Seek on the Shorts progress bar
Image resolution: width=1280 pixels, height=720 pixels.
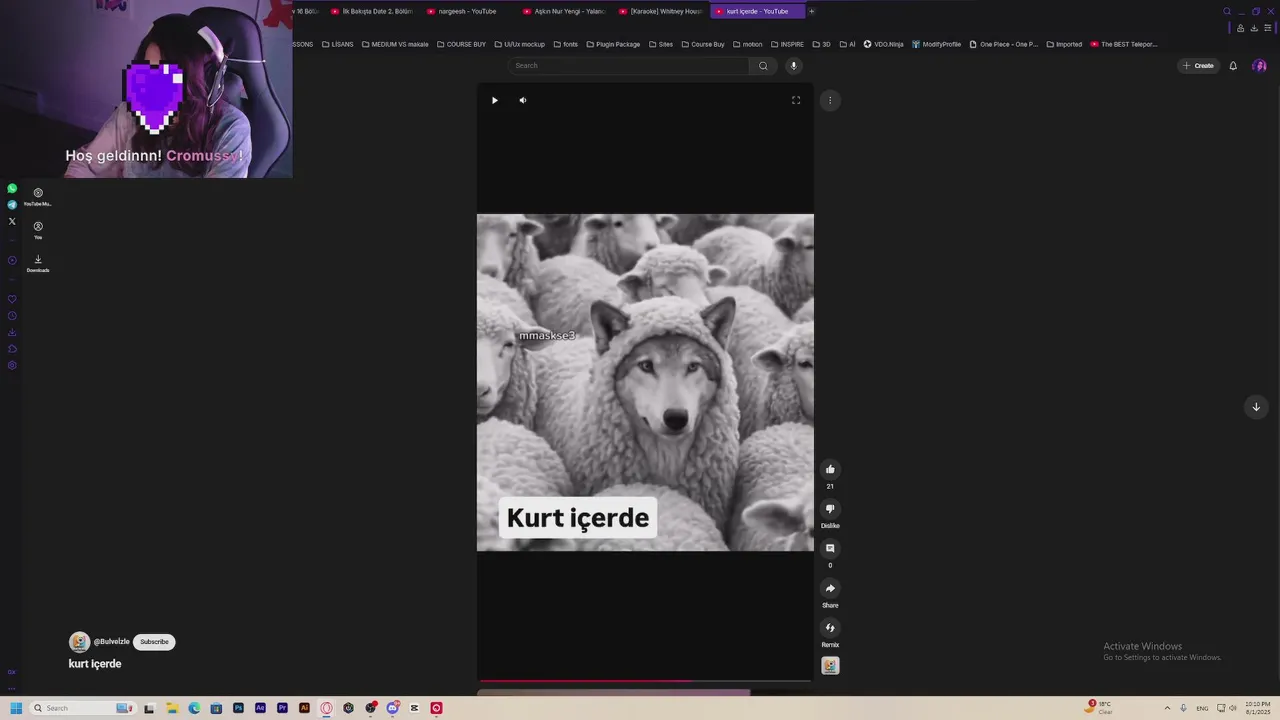pyautogui.click(x=645, y=681)
